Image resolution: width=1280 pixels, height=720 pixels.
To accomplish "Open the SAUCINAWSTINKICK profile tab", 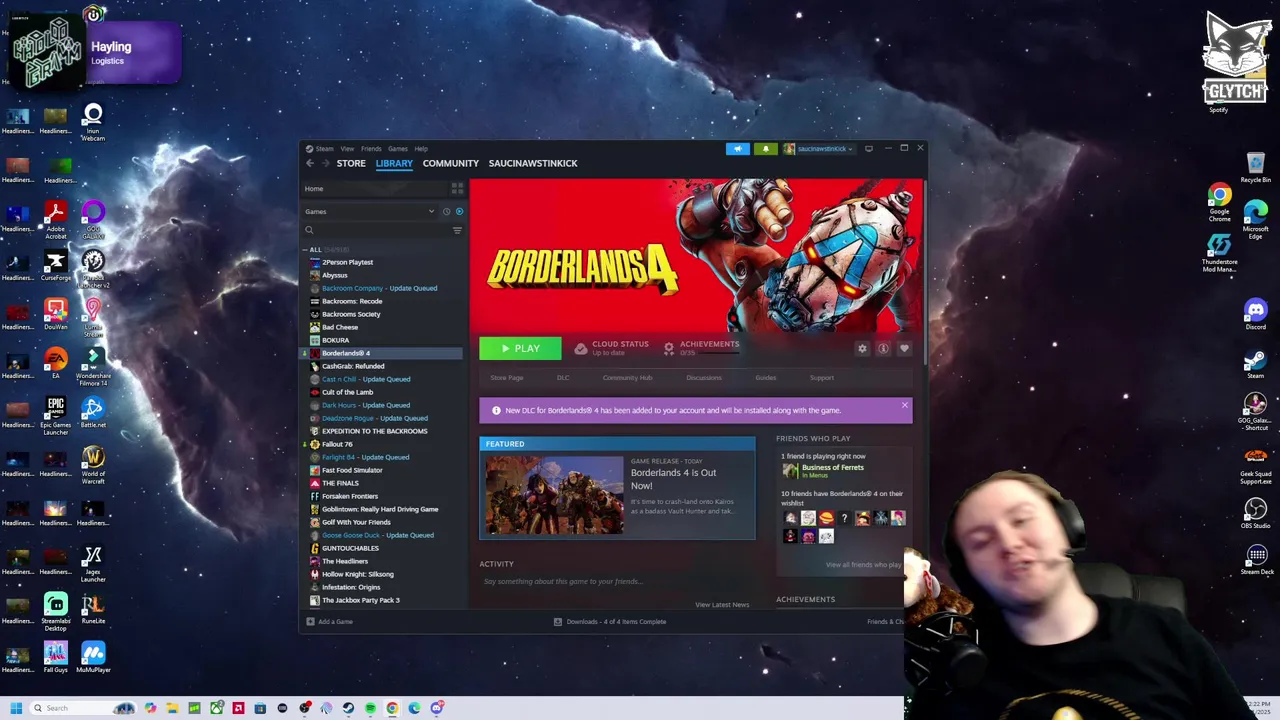I will coord(533,163).
